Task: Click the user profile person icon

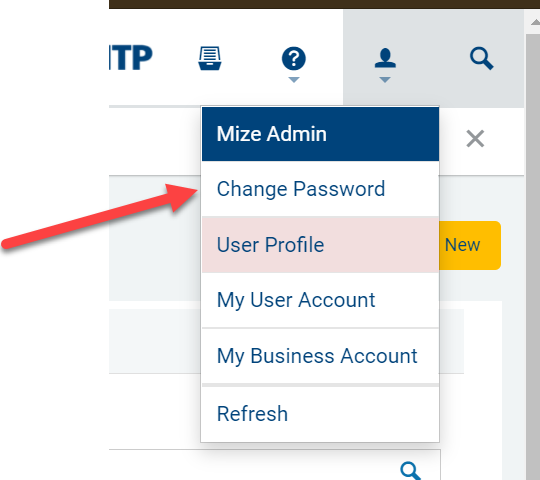Action: 385,58
